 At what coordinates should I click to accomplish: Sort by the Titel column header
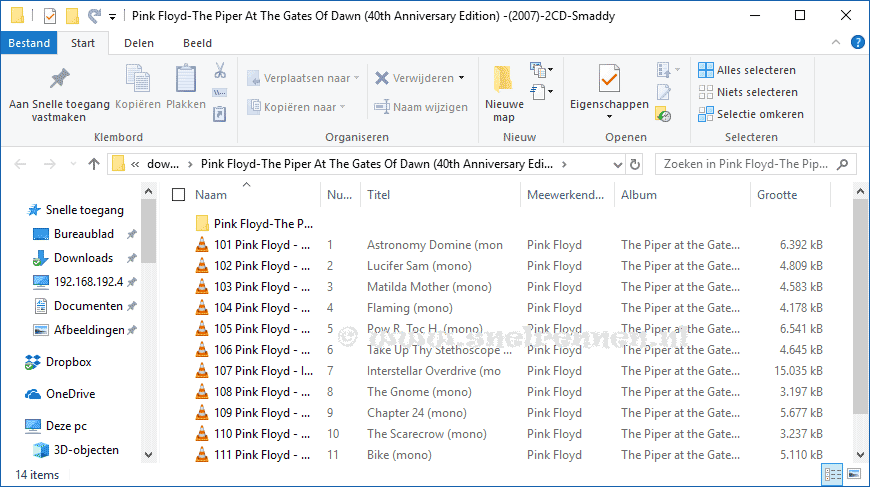tap(378, 195)
